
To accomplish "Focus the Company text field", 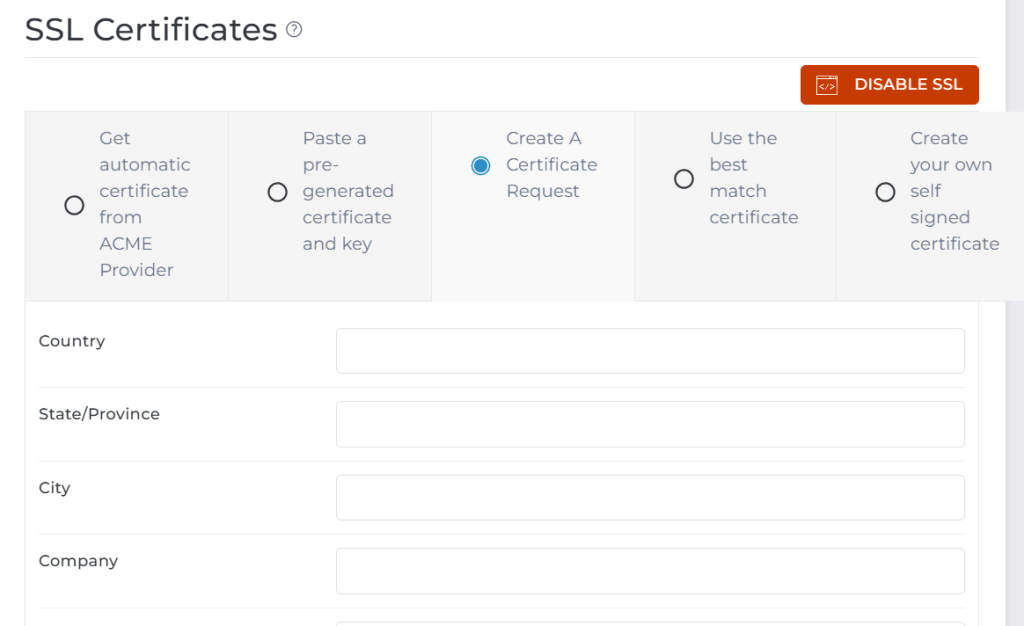I will 650,571.
